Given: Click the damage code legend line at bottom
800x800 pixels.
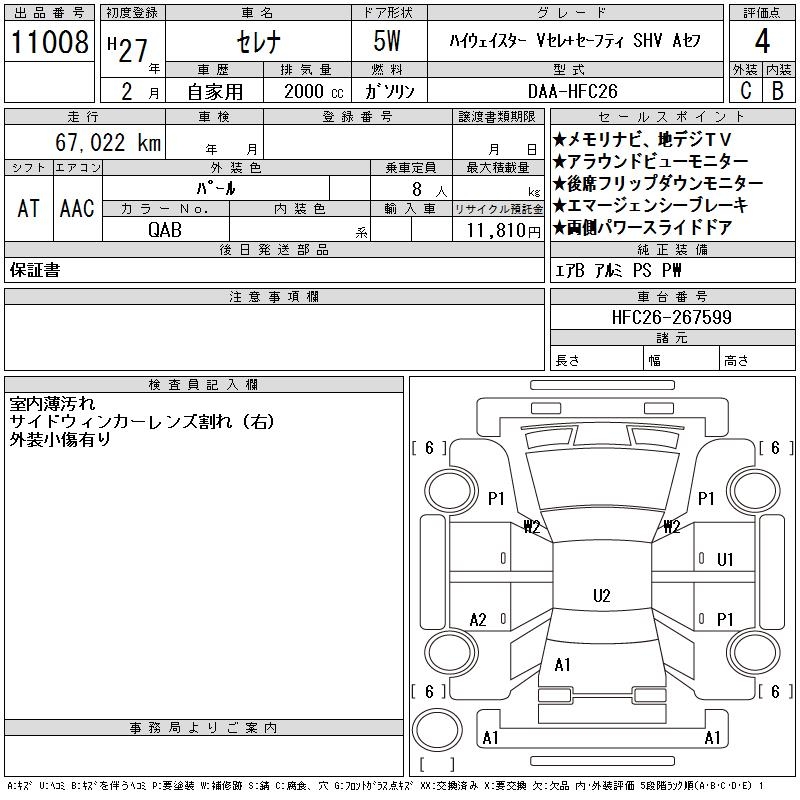Looking at the screenshot, I should tap(385, 786).
